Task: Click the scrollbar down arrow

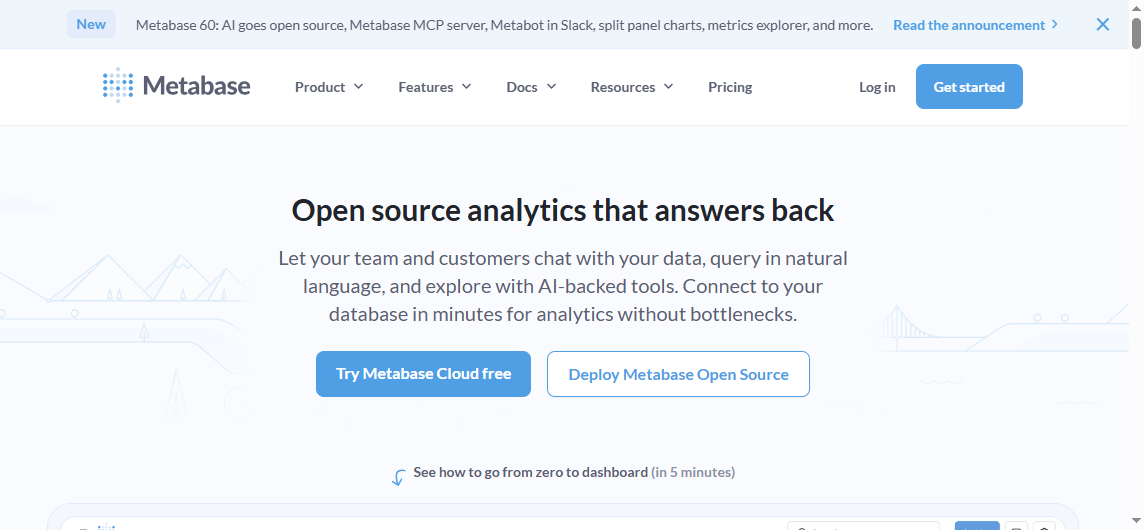Action: coord(1137,522)
